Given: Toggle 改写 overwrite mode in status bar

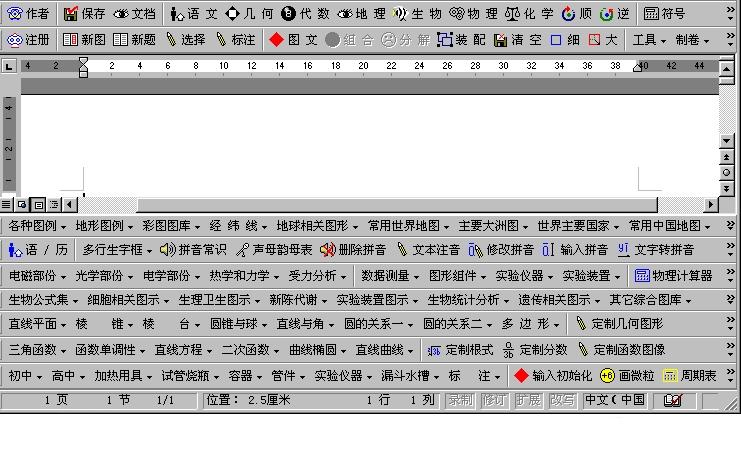Looking at the screenshot, I should tap(561, 400).
